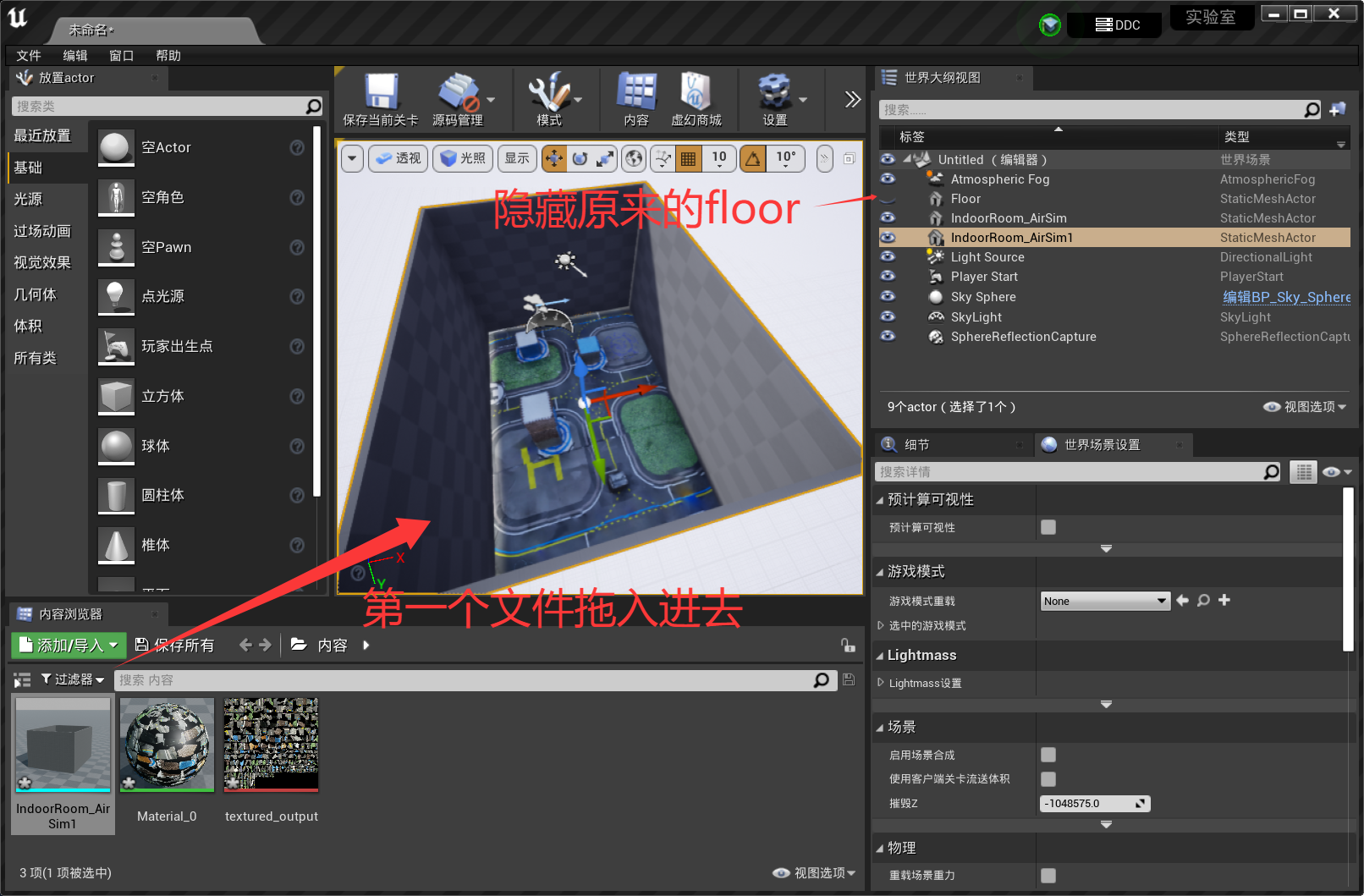The height and width of the screenshot is (896, 1364).
Task: Create new game mode with plus icon
Action: [x=1224, y=600]
